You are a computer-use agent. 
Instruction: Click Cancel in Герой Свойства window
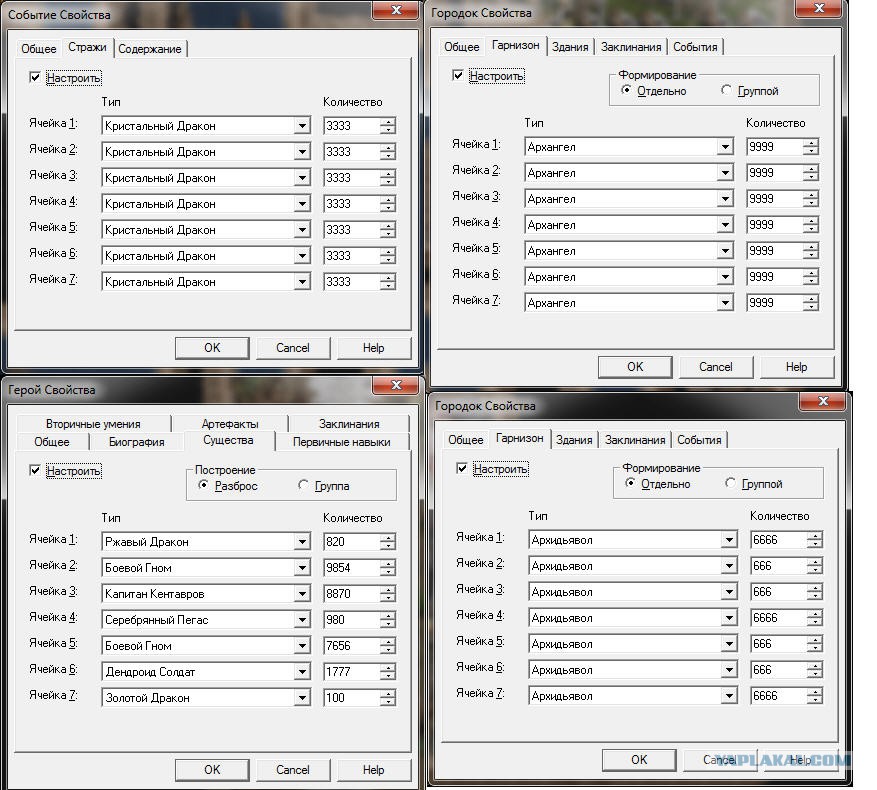pos(293,769)
